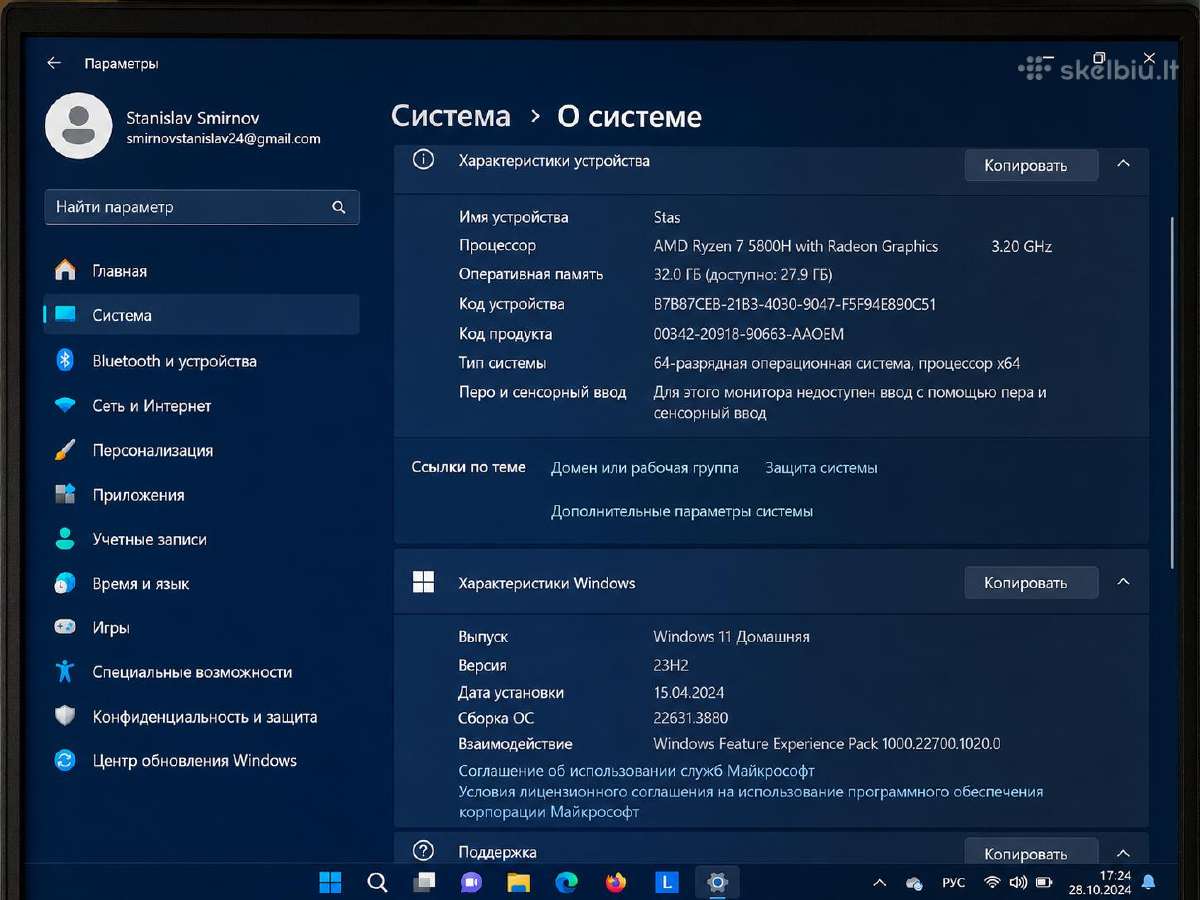Click the cloud icon in the system tray
The image size is (1200, 900).
point(913,883)
